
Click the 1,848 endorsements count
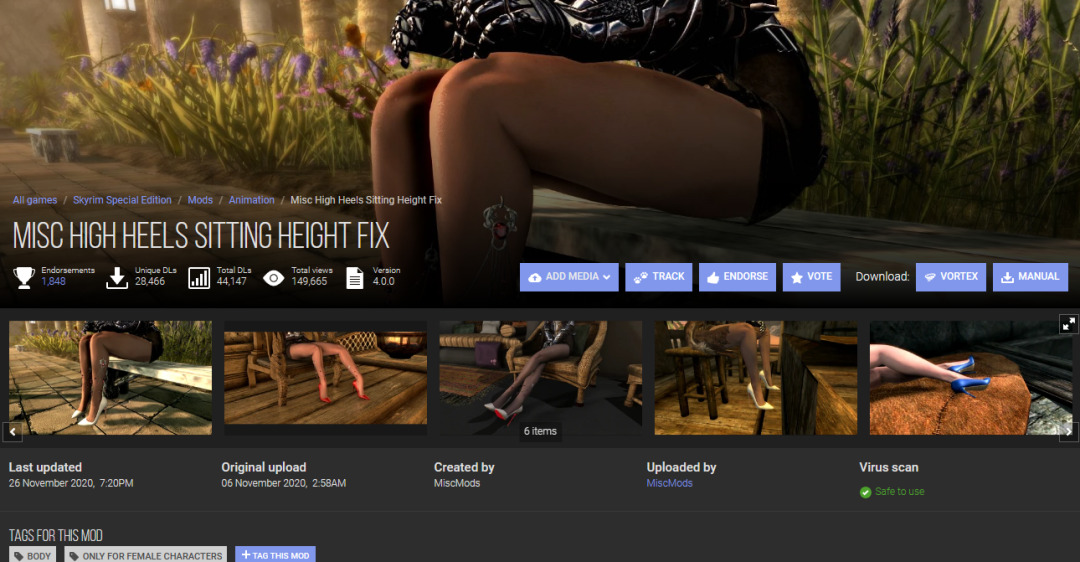(x=53, y=282)
